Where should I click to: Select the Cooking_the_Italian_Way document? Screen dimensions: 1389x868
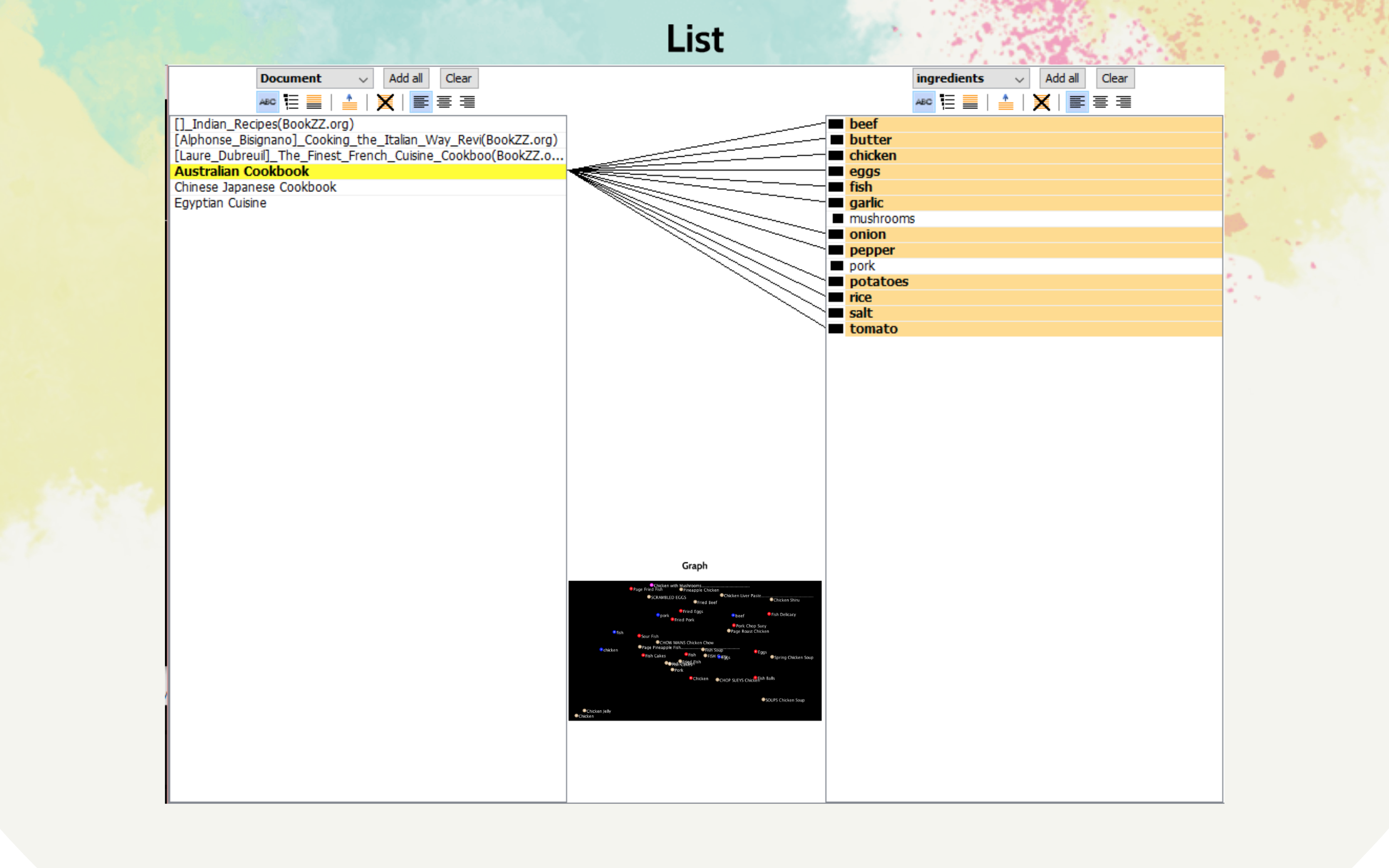tap(368, 140)
